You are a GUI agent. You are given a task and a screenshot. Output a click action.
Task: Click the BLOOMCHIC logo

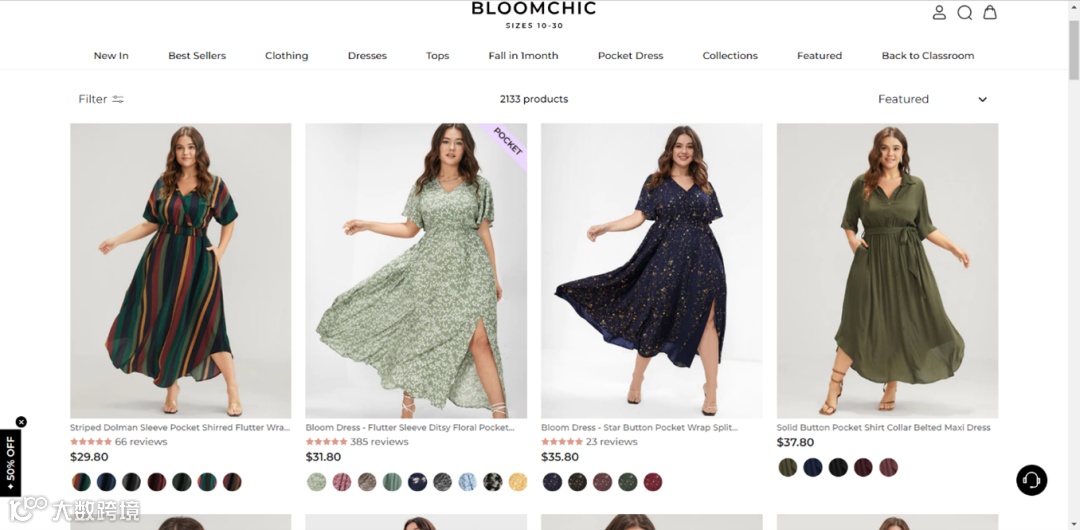533,9
